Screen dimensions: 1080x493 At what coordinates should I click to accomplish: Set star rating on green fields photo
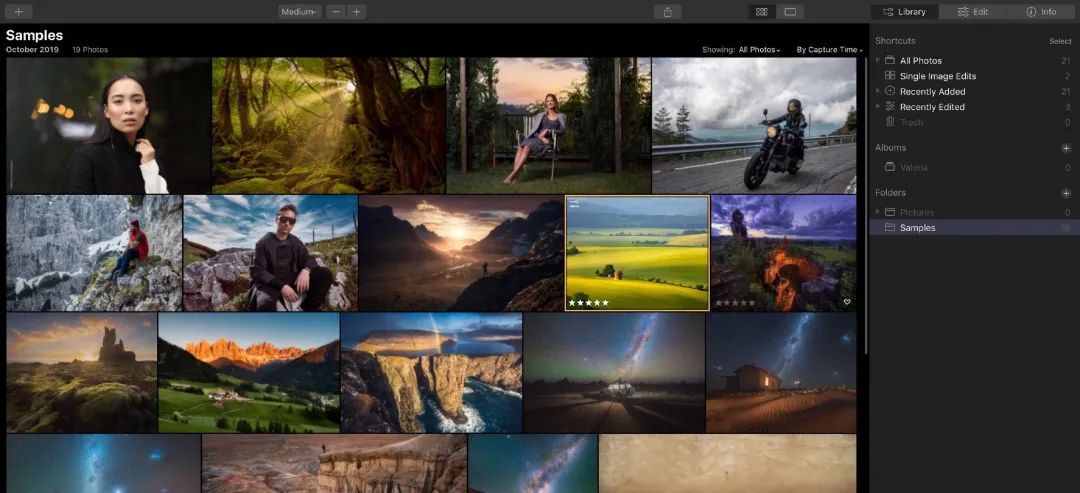tap(588, 303)
